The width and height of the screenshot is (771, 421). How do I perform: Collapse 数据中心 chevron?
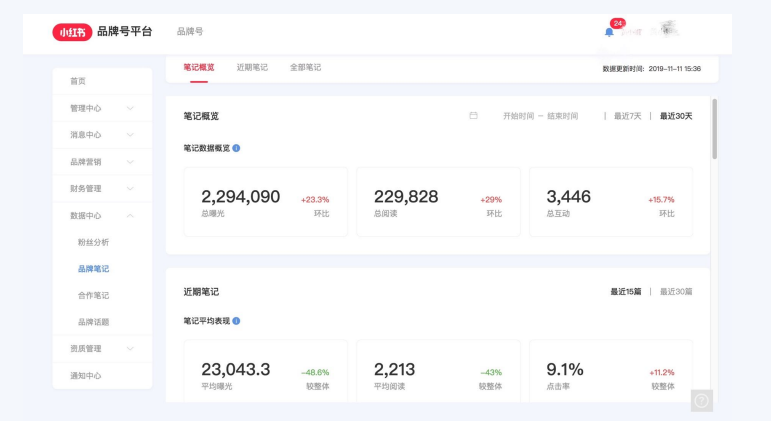(x=130, y=215)
